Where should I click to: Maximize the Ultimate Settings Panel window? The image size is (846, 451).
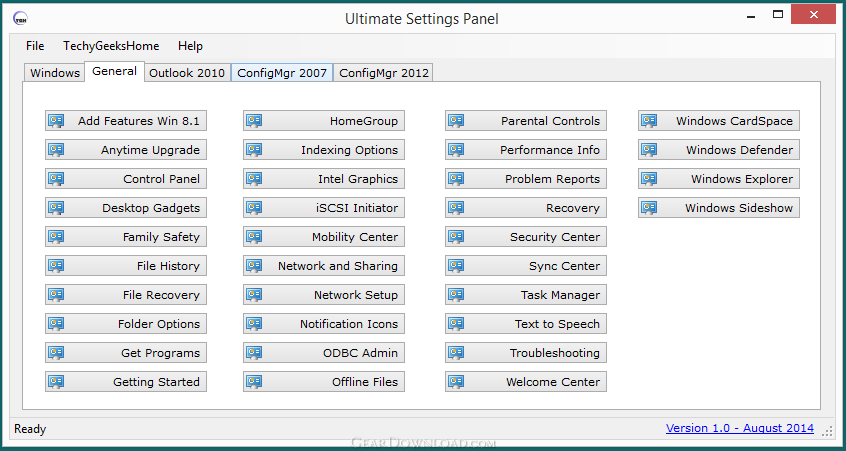(777, 15)
